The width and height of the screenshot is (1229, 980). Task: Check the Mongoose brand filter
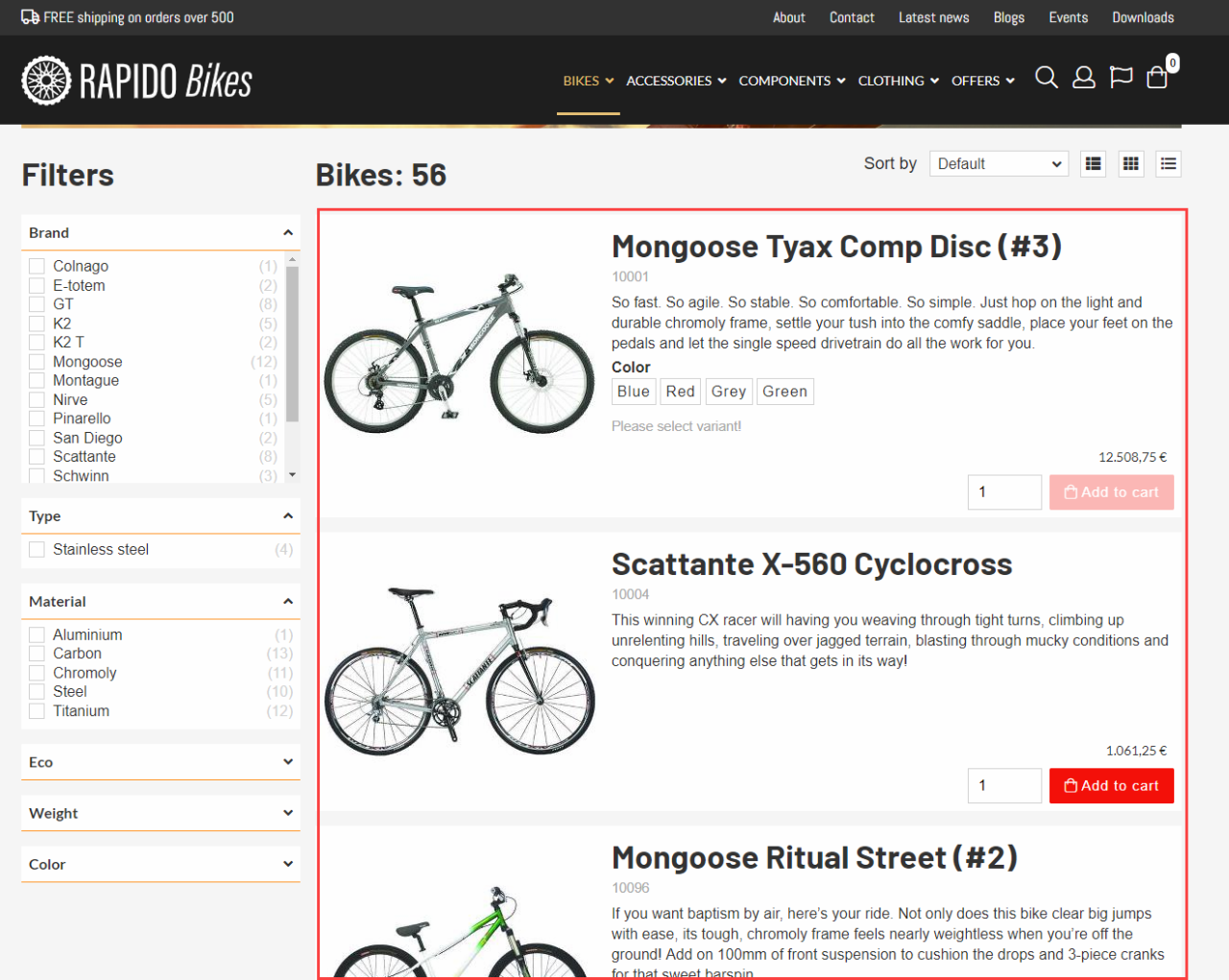[36, 362]
